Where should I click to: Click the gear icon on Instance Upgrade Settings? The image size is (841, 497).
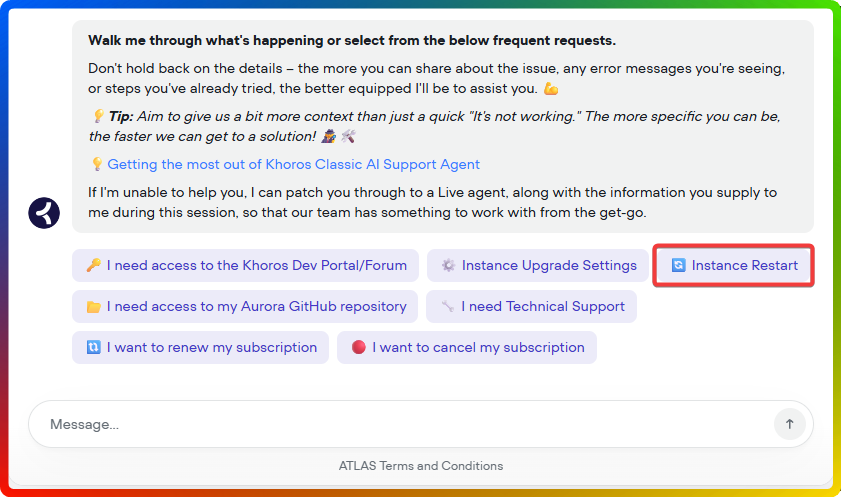pos(448,265)
